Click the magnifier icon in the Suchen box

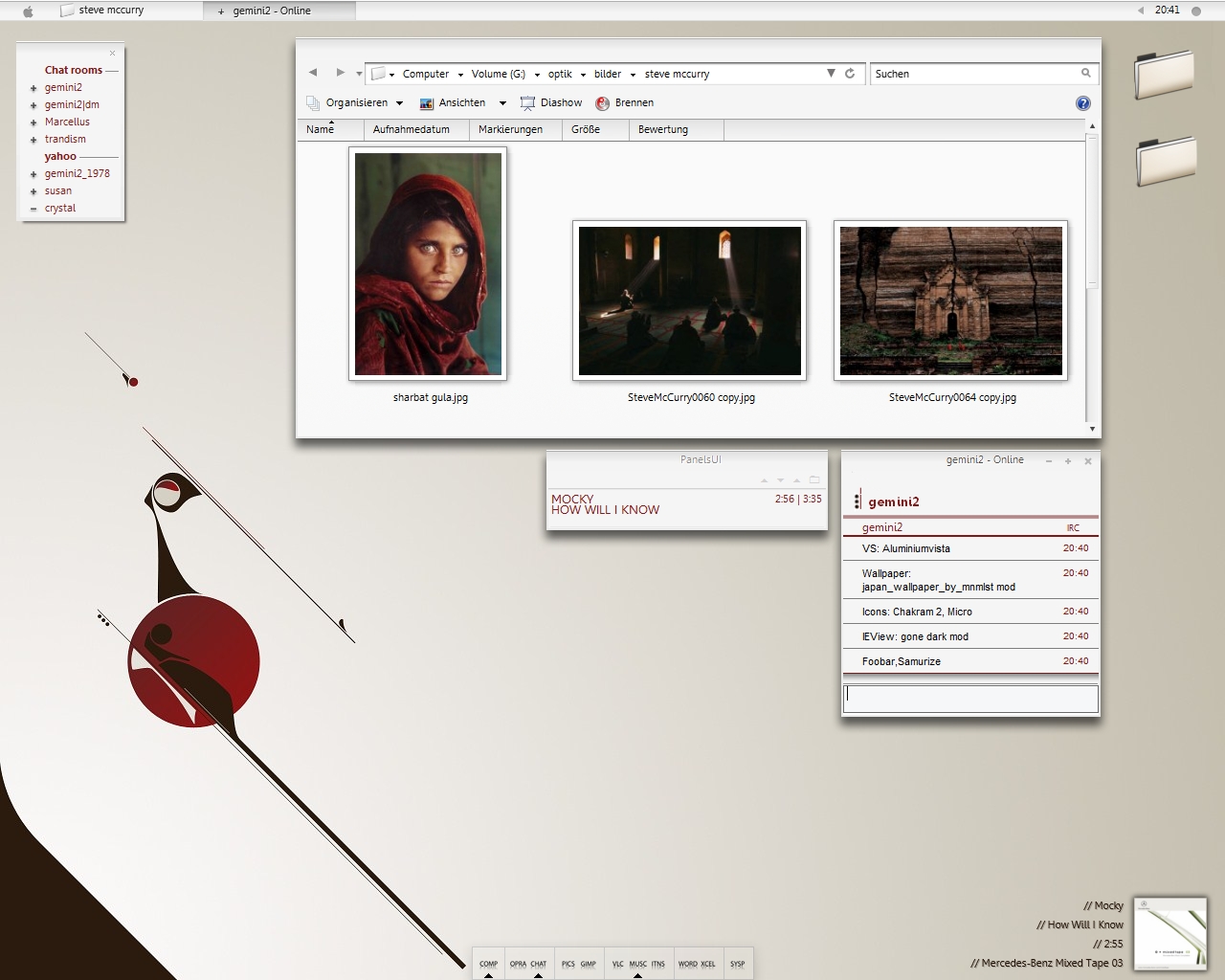point(1086,73)
